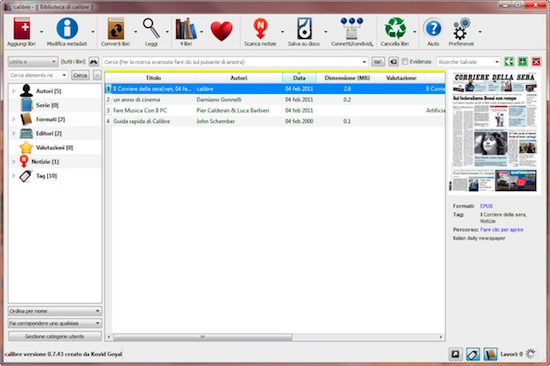Click the EPUB format link
Screen dimensions: 550x366
[486, 206]
